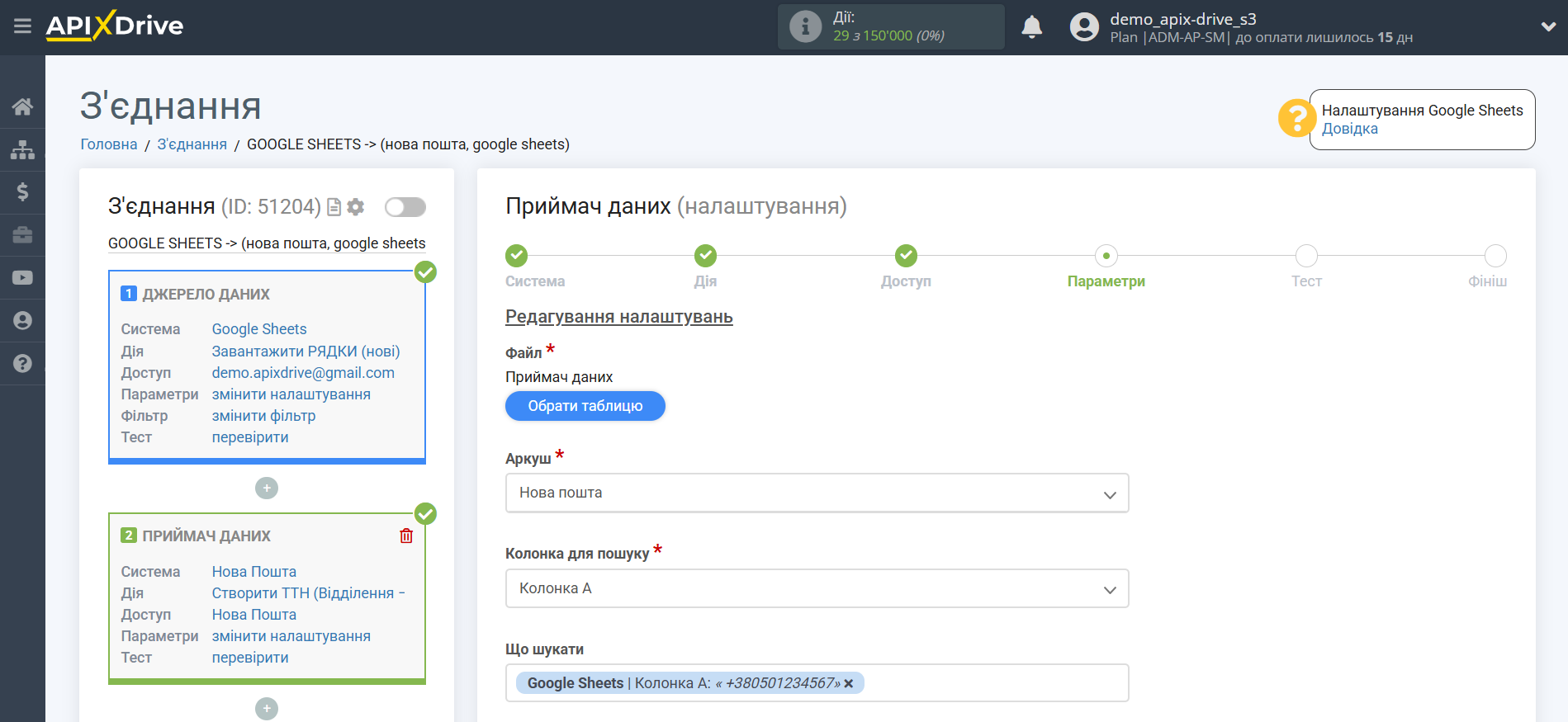Click the actions info icon
This screenshot has width=1568, height=722.
(805, 27)
